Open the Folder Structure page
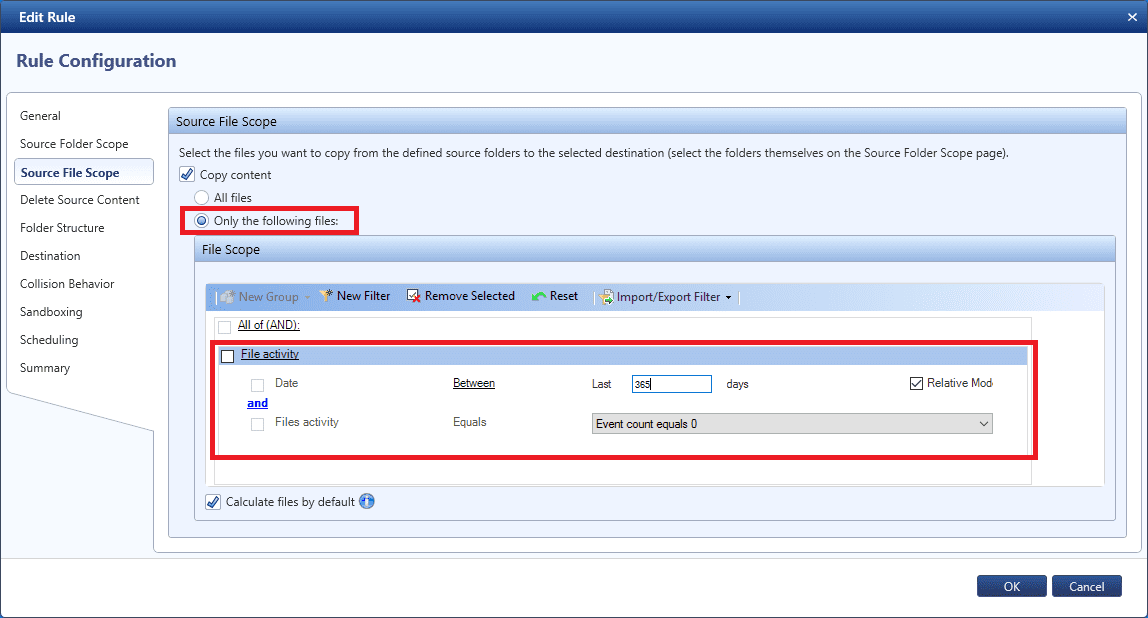 pos(62,228)
